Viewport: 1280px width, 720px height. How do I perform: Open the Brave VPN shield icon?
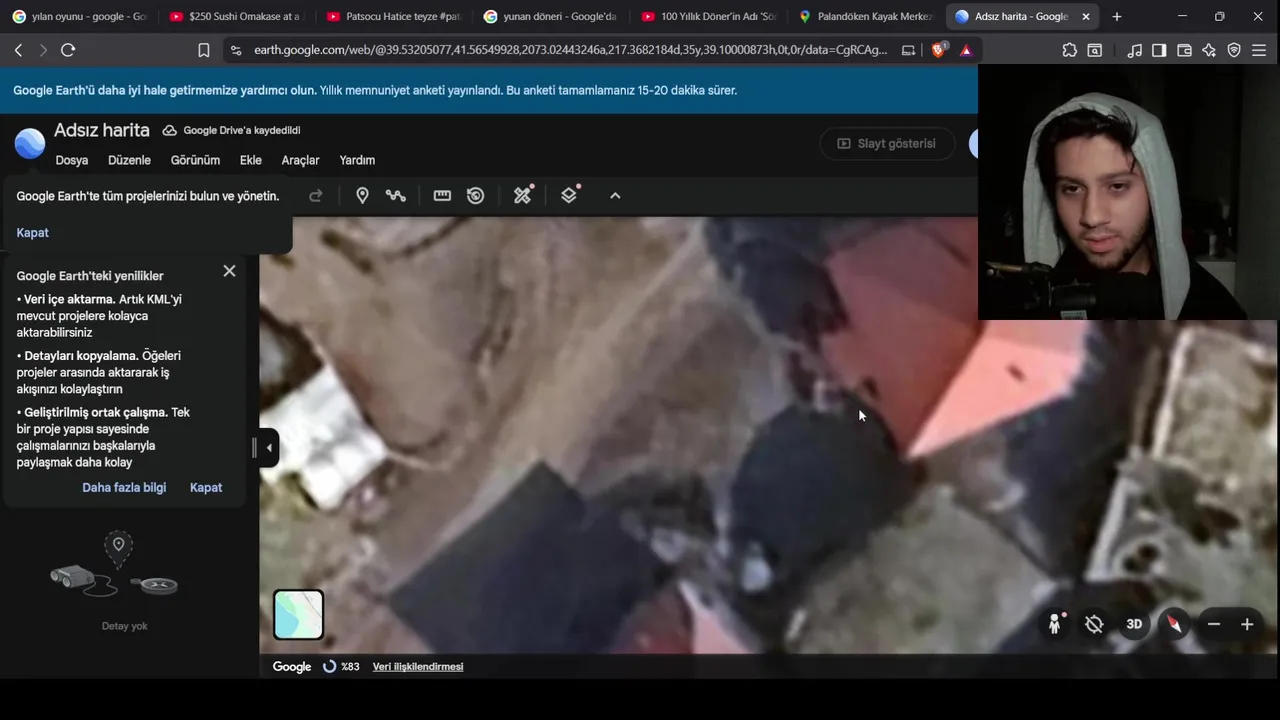coord(1234,50)
